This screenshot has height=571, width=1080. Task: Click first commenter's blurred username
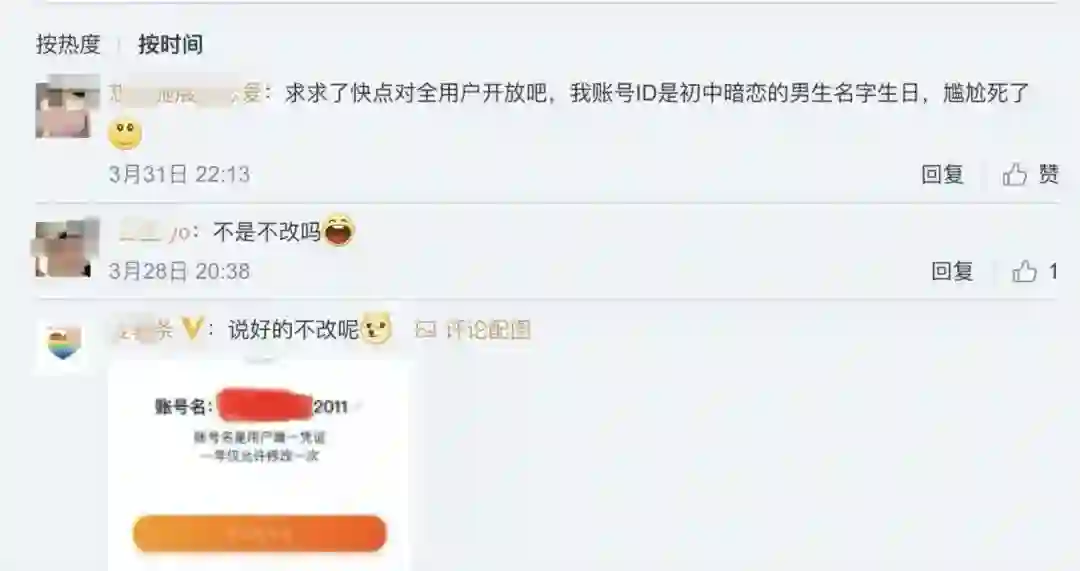[185, 93]
